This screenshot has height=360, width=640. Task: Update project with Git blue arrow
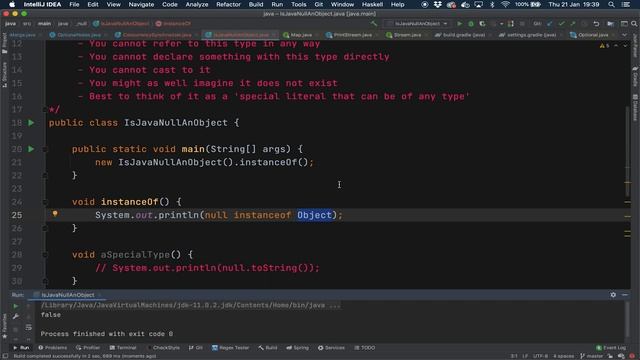pyautogui.click(x=549, y=24)
